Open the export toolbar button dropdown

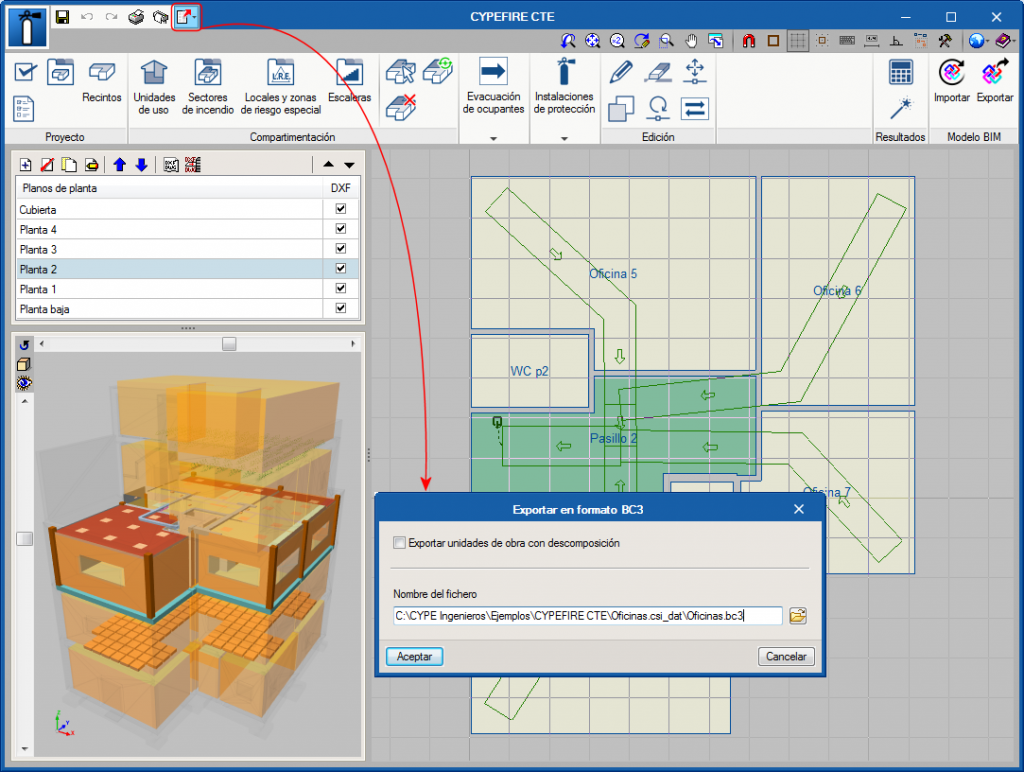(194, 17)
